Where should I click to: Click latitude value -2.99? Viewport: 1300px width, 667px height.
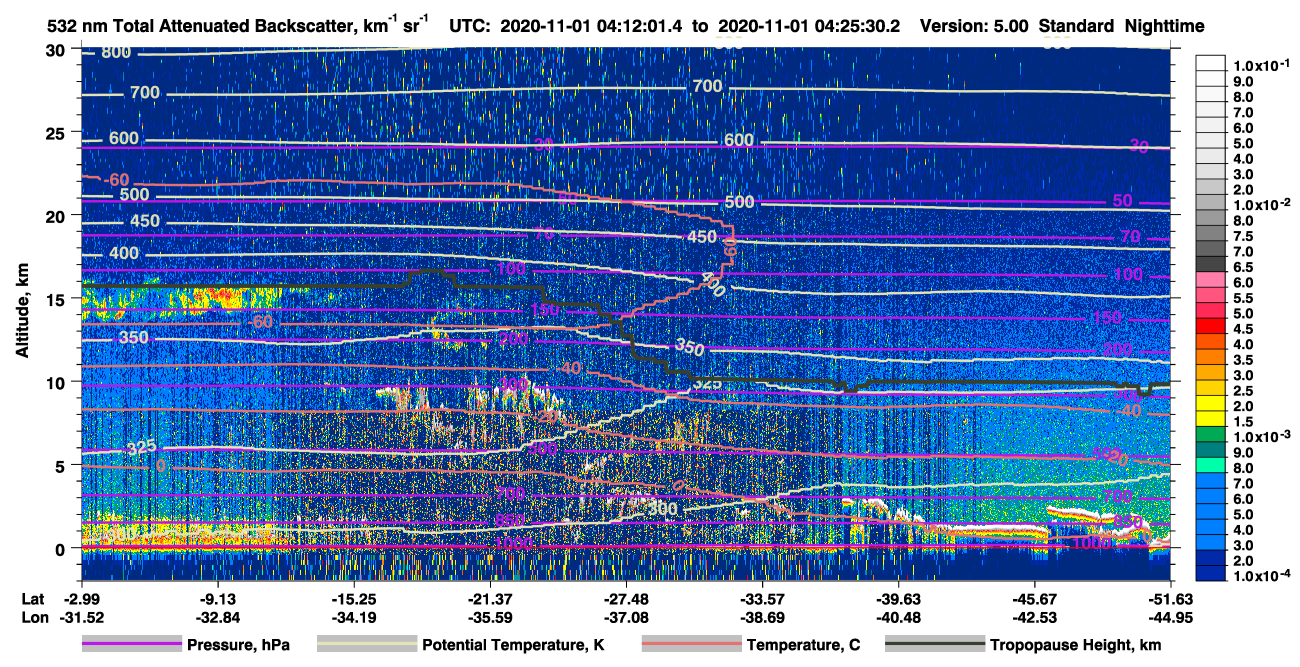coord(81,598)
